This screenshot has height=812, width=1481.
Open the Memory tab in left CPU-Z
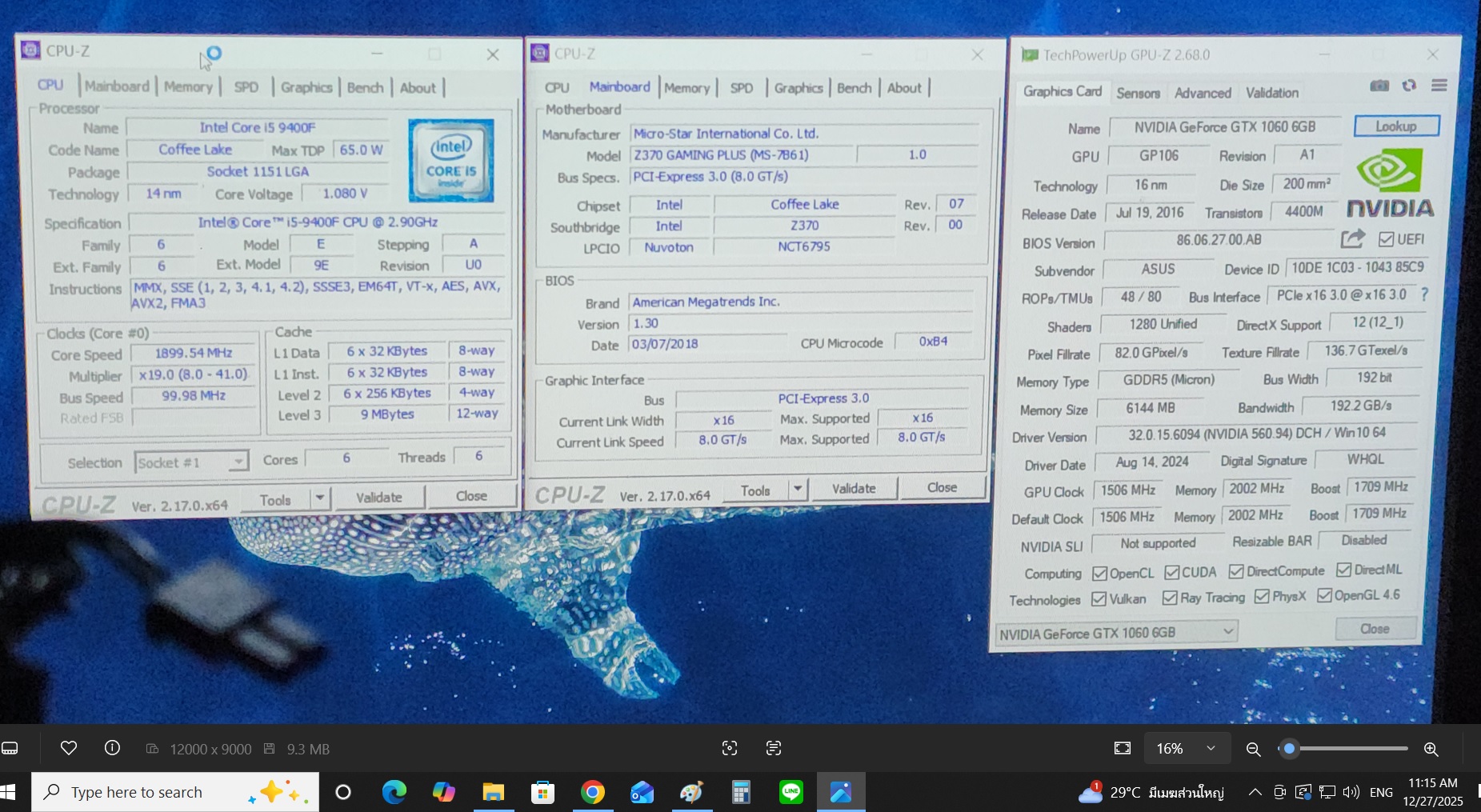[x=188, y=86]
